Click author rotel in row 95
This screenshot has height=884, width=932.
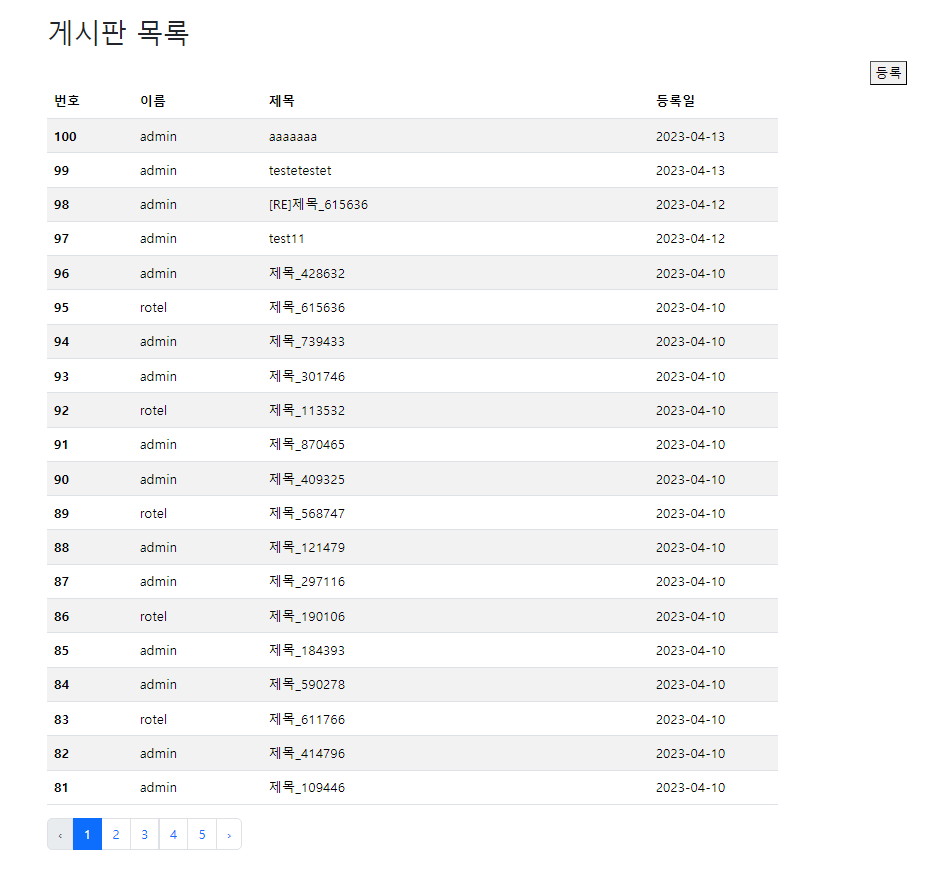point(153,307)
